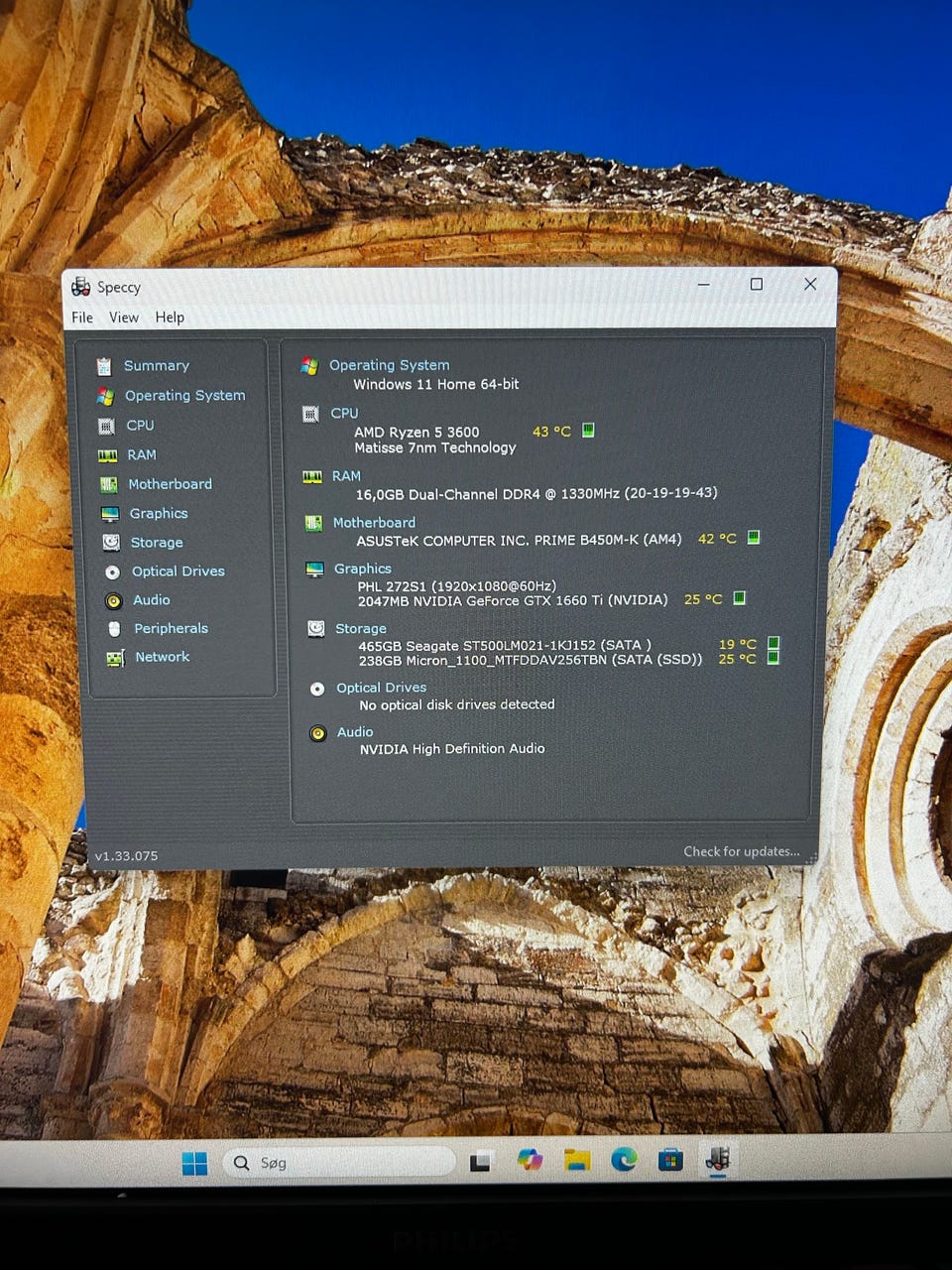Open Storage heading link in summary
Screen dimensions: 952x1270
[x=361, y=628]
